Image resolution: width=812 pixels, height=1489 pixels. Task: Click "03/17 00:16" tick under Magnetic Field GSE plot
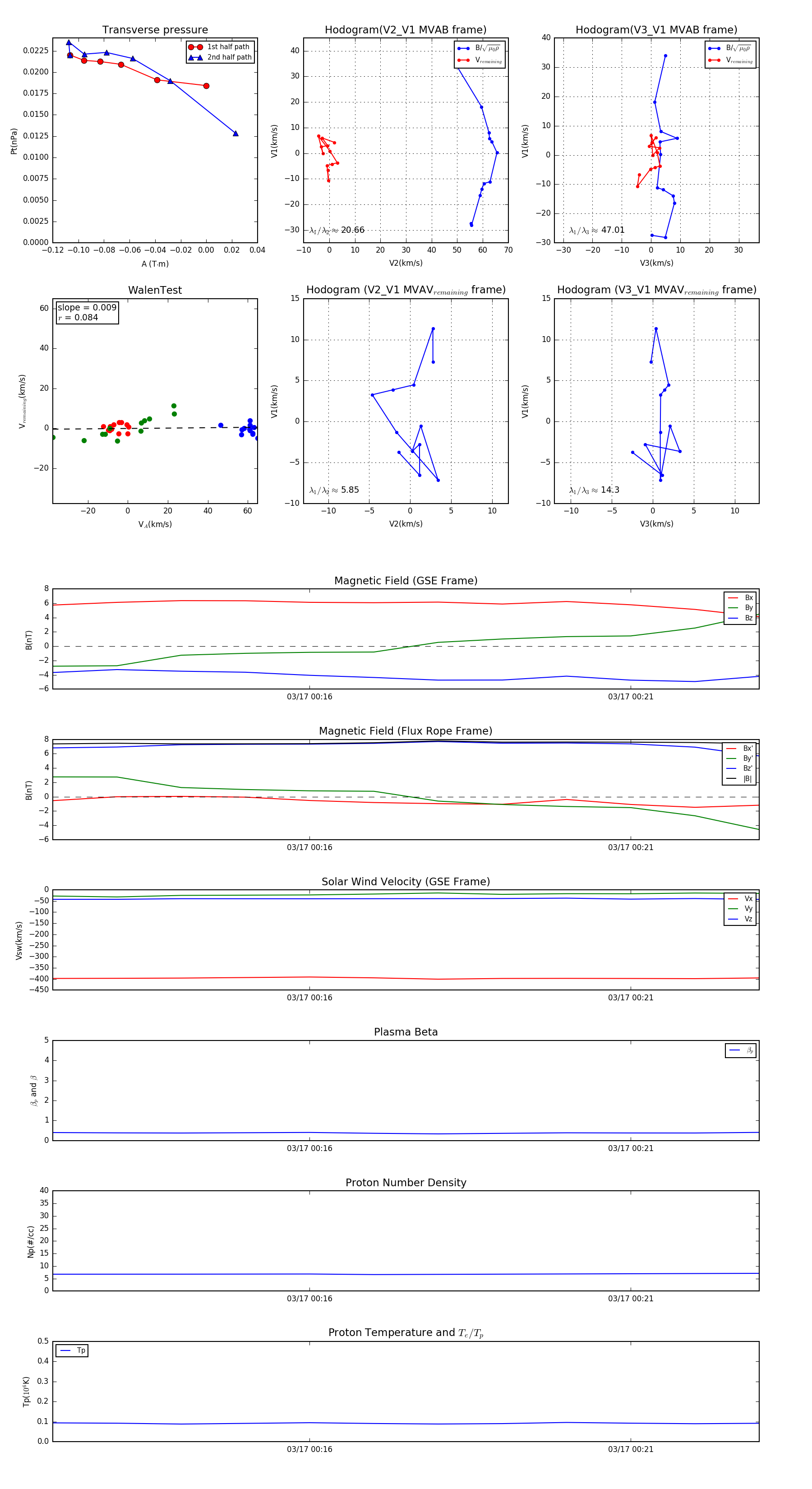(x=310, y=697)
